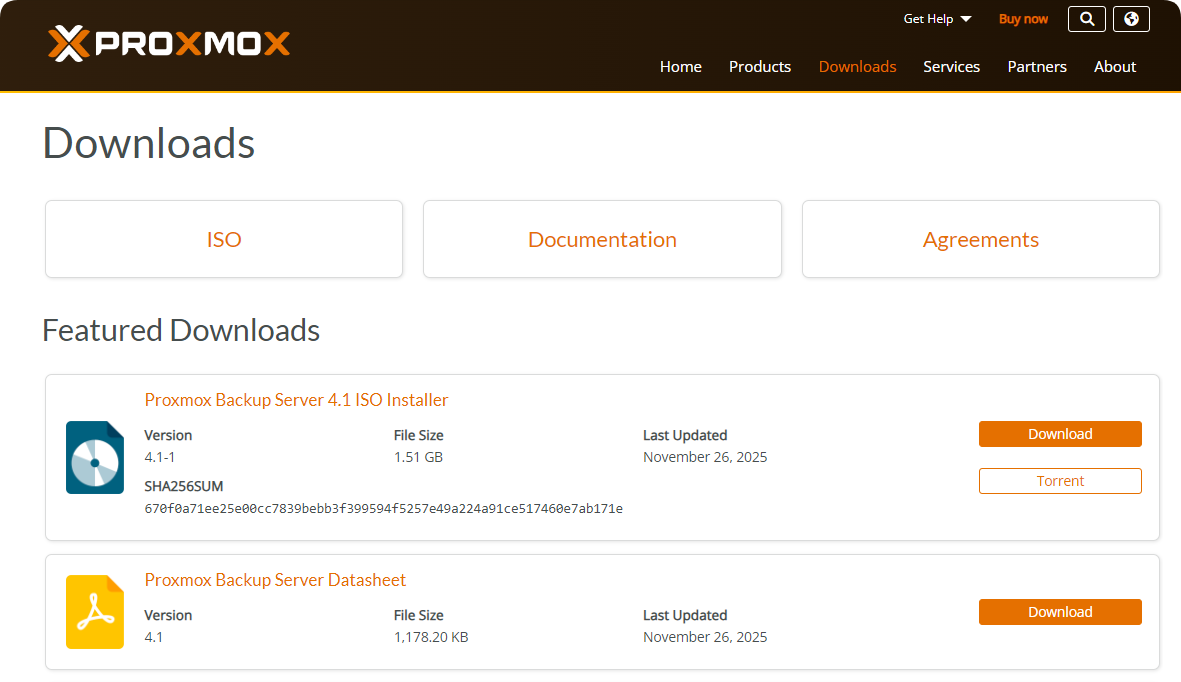The width and height of the screenshot is (1181, 682).
Task: Open the Documentation downloads category
Action: (x=602, y=240)
